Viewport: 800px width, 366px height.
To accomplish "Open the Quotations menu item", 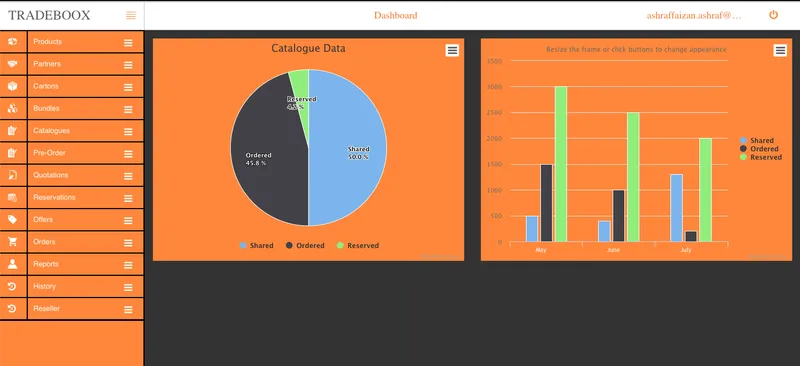I will click(51, 175).
